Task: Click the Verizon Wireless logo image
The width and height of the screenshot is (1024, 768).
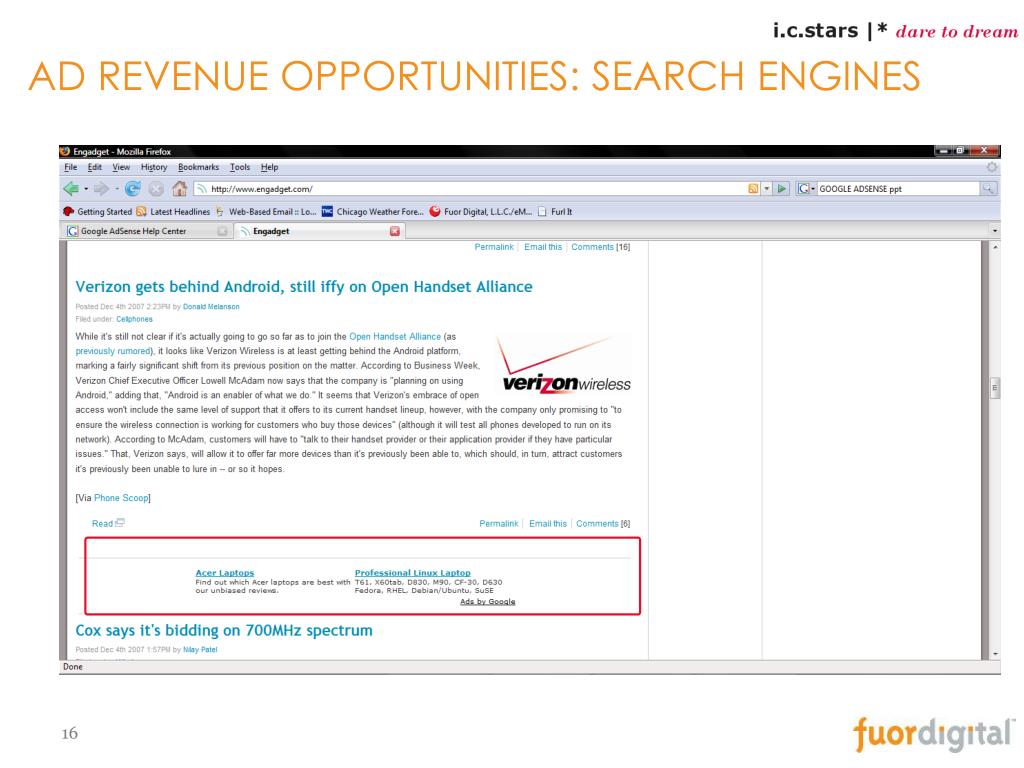Action: tap(563, 366)
